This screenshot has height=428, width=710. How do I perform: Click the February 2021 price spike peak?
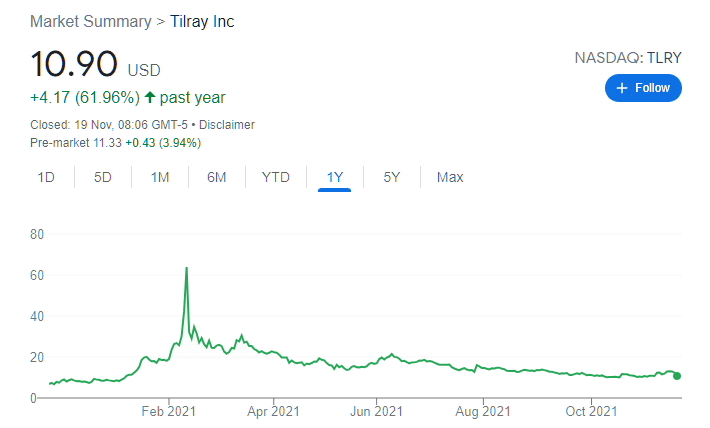pos(186,268)
